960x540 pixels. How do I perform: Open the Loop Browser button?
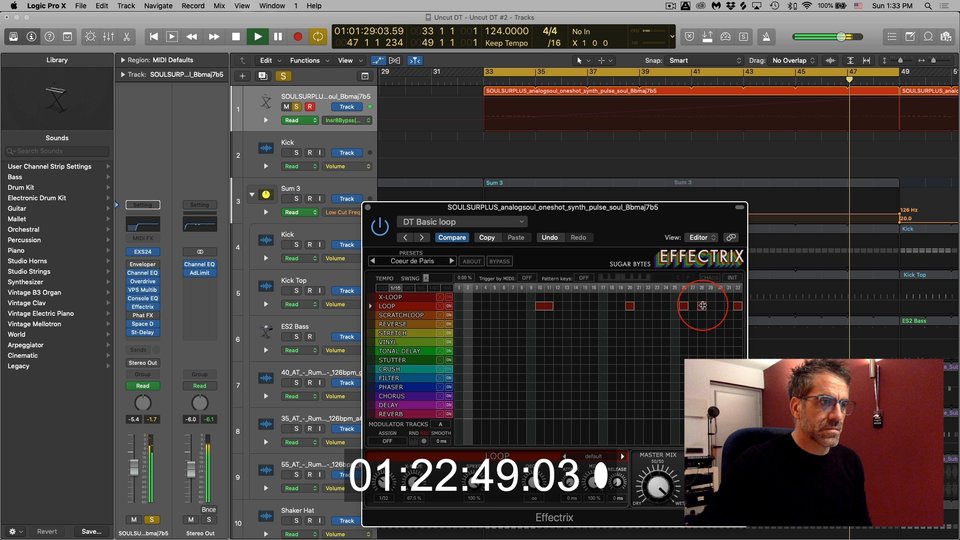tap(928, 37)
